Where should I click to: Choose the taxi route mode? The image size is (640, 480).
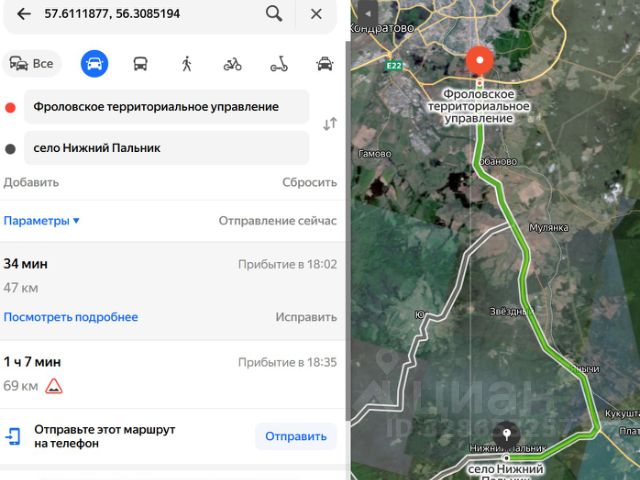325,64
